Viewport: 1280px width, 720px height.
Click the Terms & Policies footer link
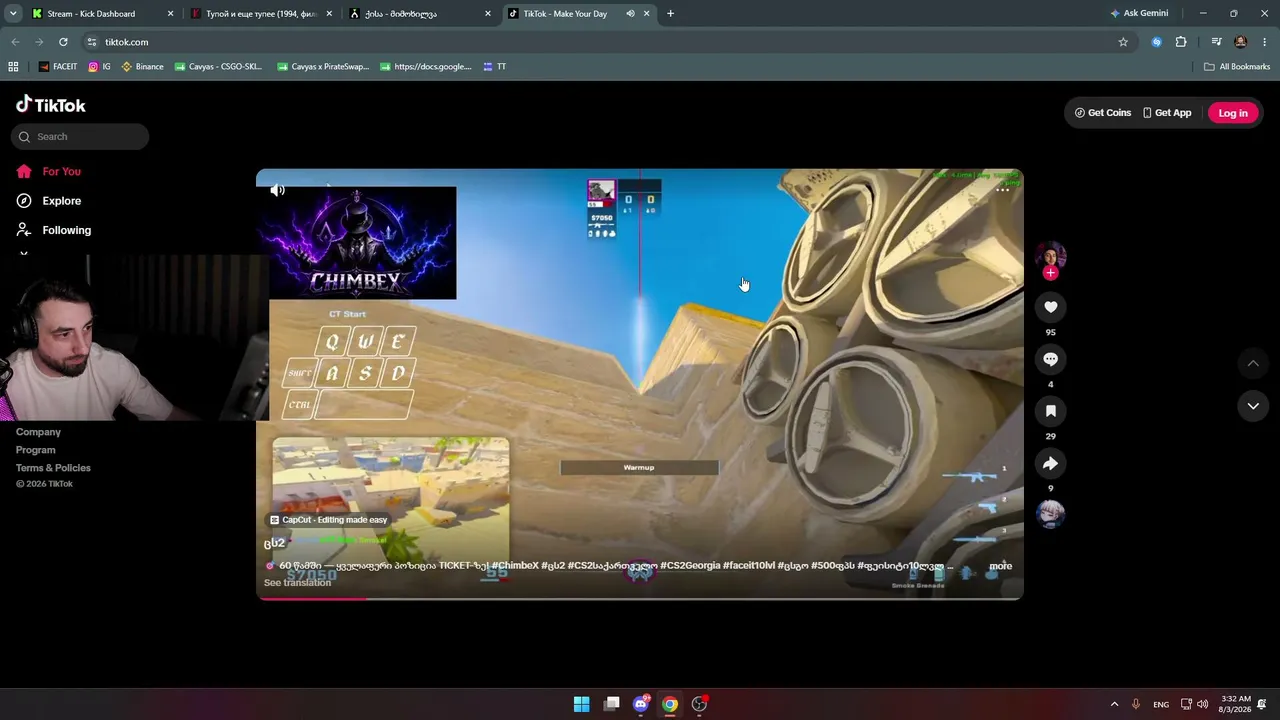53,468
